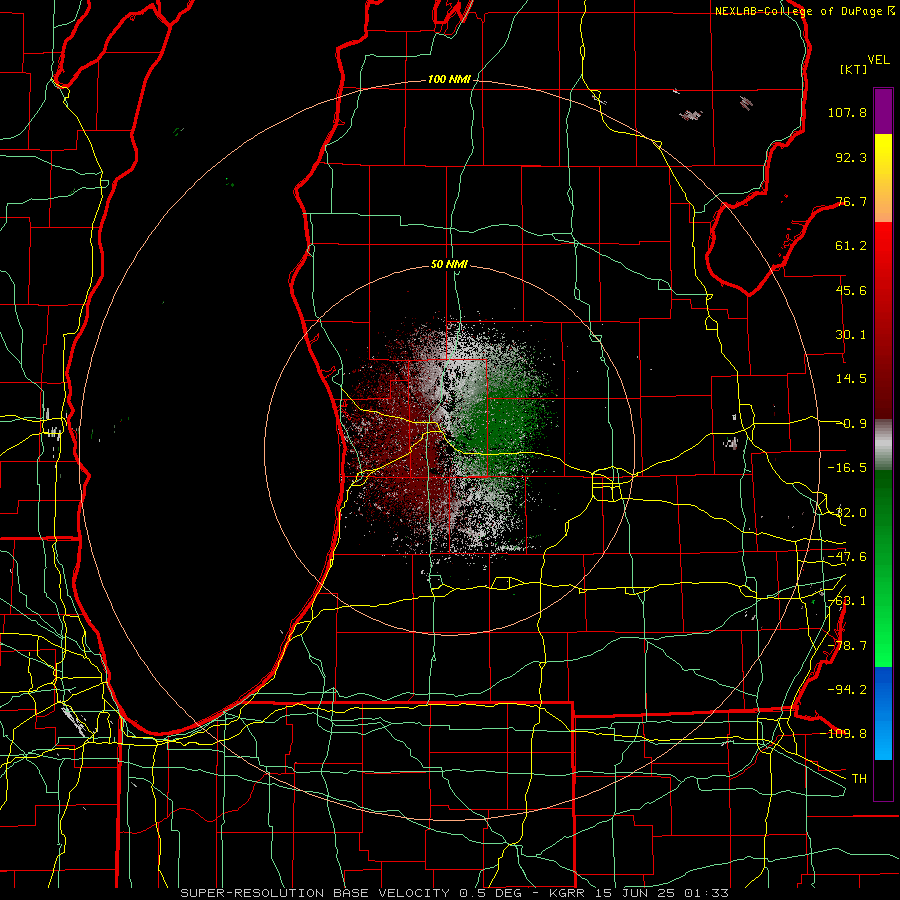
Task: Click the gray near-zero segment of color bar
Action: [883, 445]
